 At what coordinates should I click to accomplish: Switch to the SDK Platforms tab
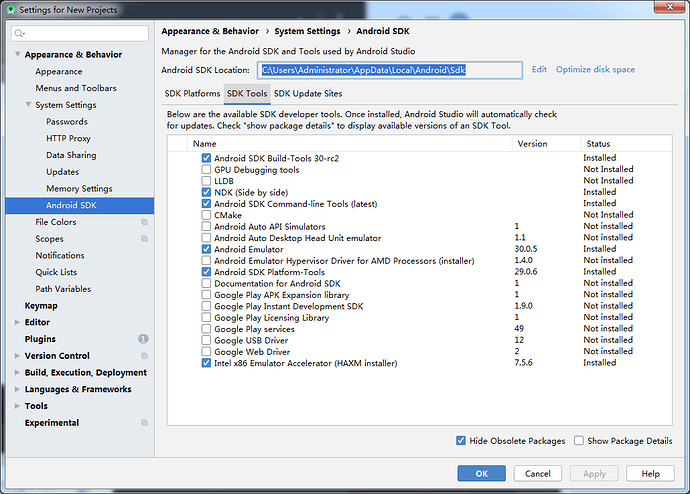[192, 94]
